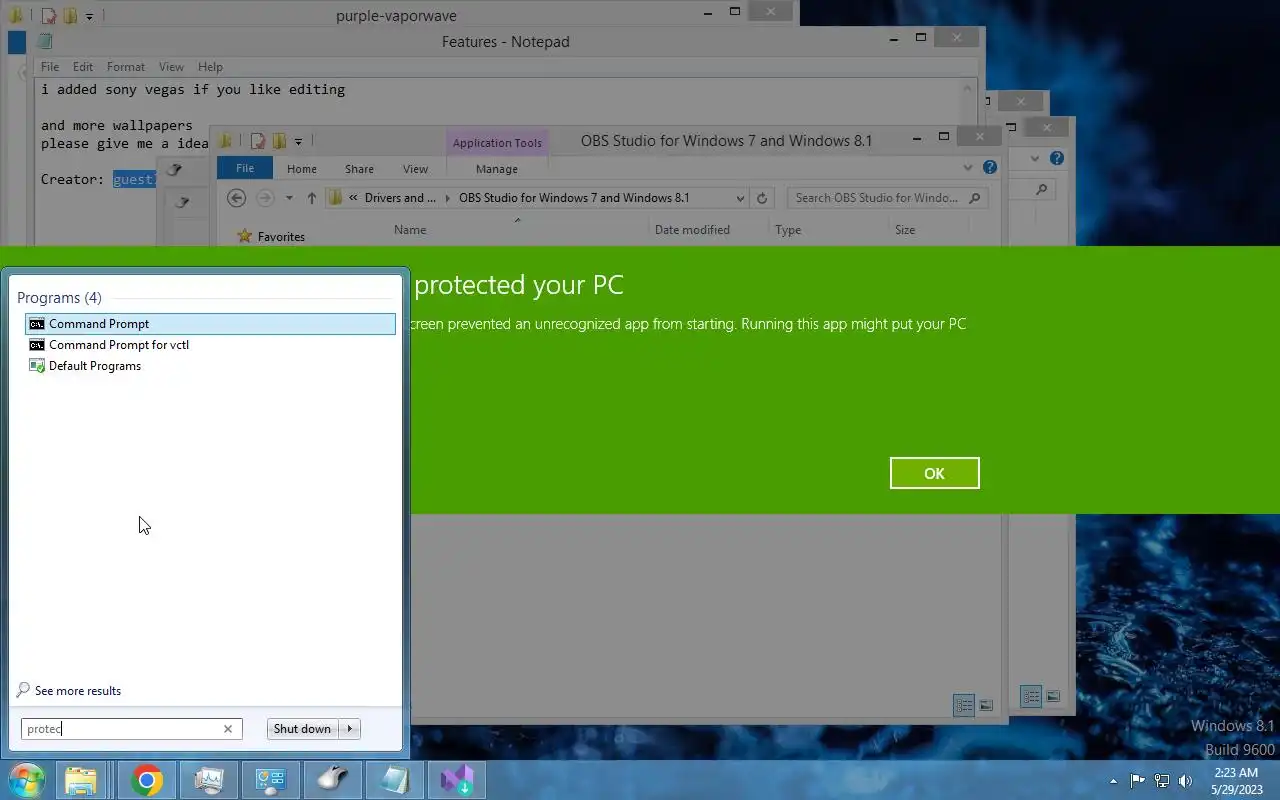This screenshot has width=1280, height=800.
Task: Open Command Prompt from search results
Action: (x=210, y=324)
